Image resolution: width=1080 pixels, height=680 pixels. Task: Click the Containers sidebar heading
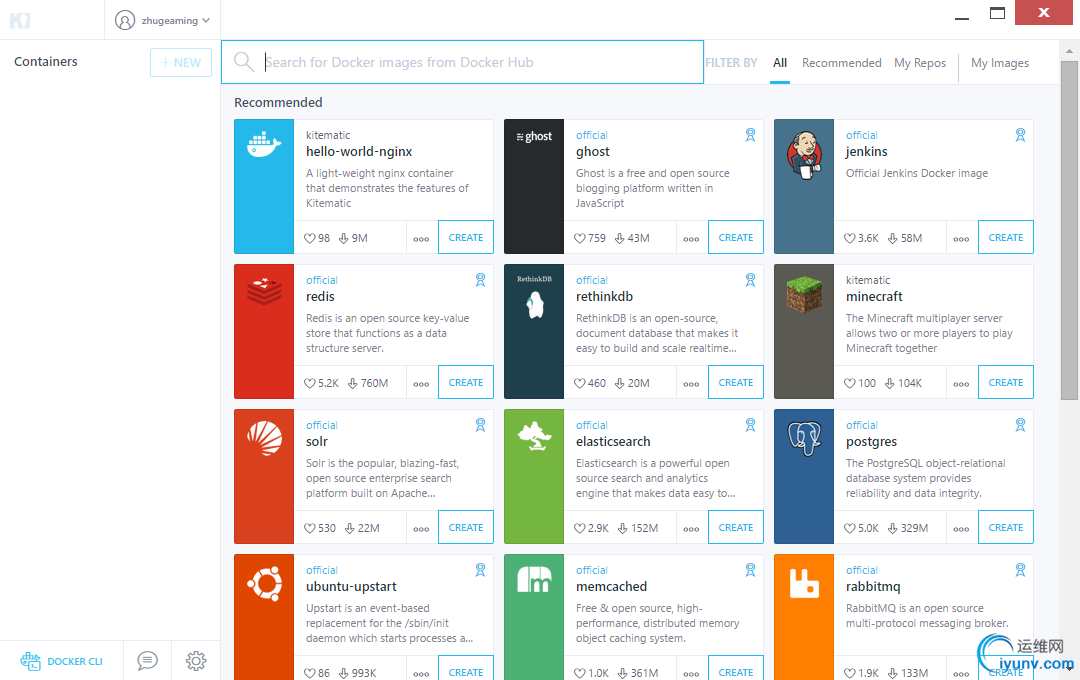tap(45, 61)
